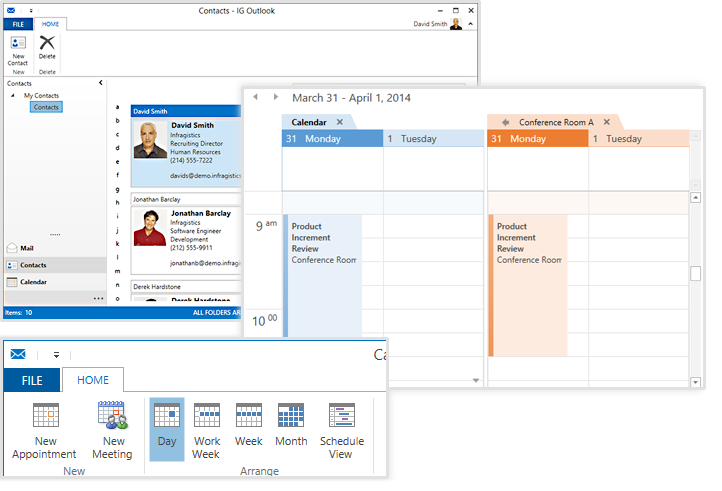Switch to Week view
This screenshot has width=722, height=491.
click(x=249, y=425)
